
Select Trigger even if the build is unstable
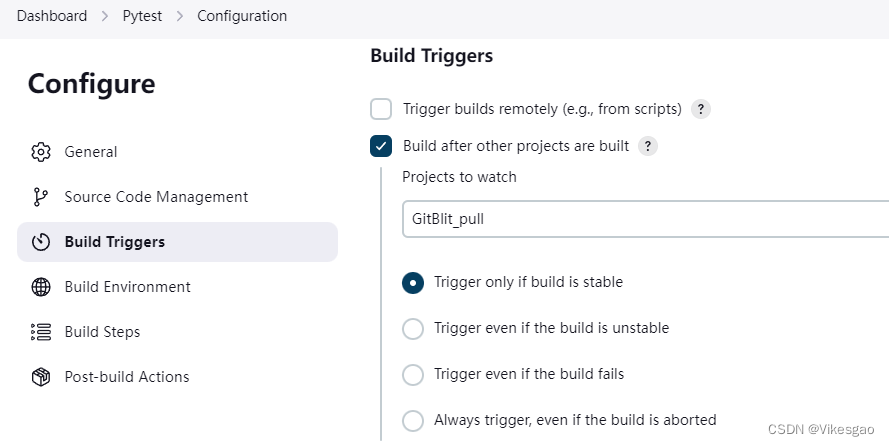click(412, 328)
